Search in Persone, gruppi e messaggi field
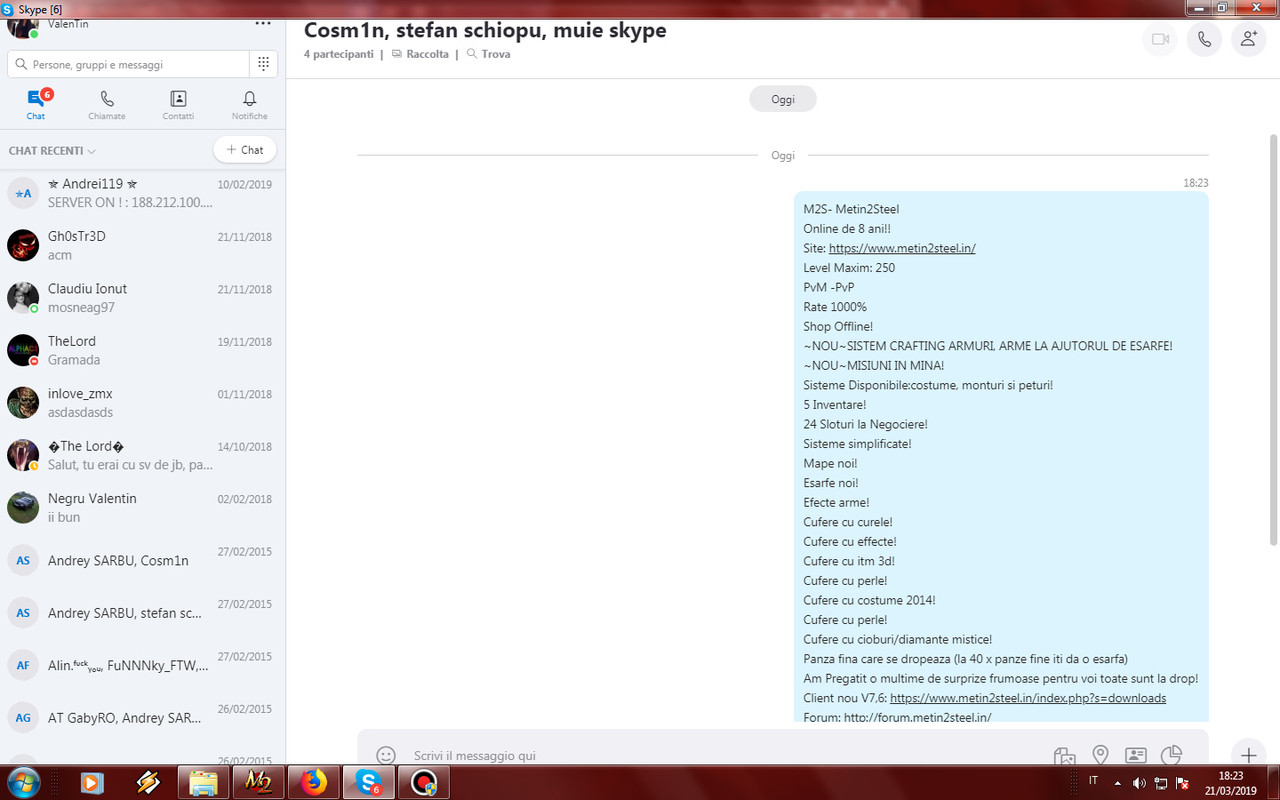 [128, 64]
